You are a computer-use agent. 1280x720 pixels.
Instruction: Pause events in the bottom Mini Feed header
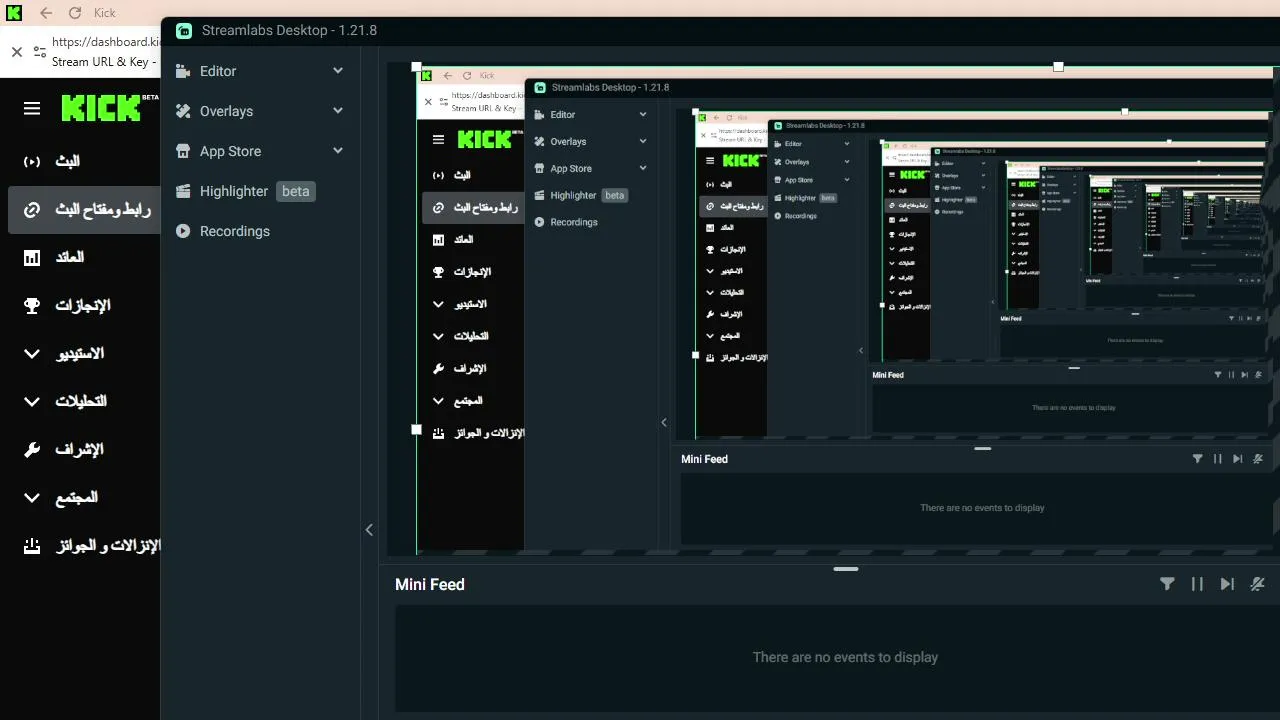pyautogui.click(x=1197, y=584)
